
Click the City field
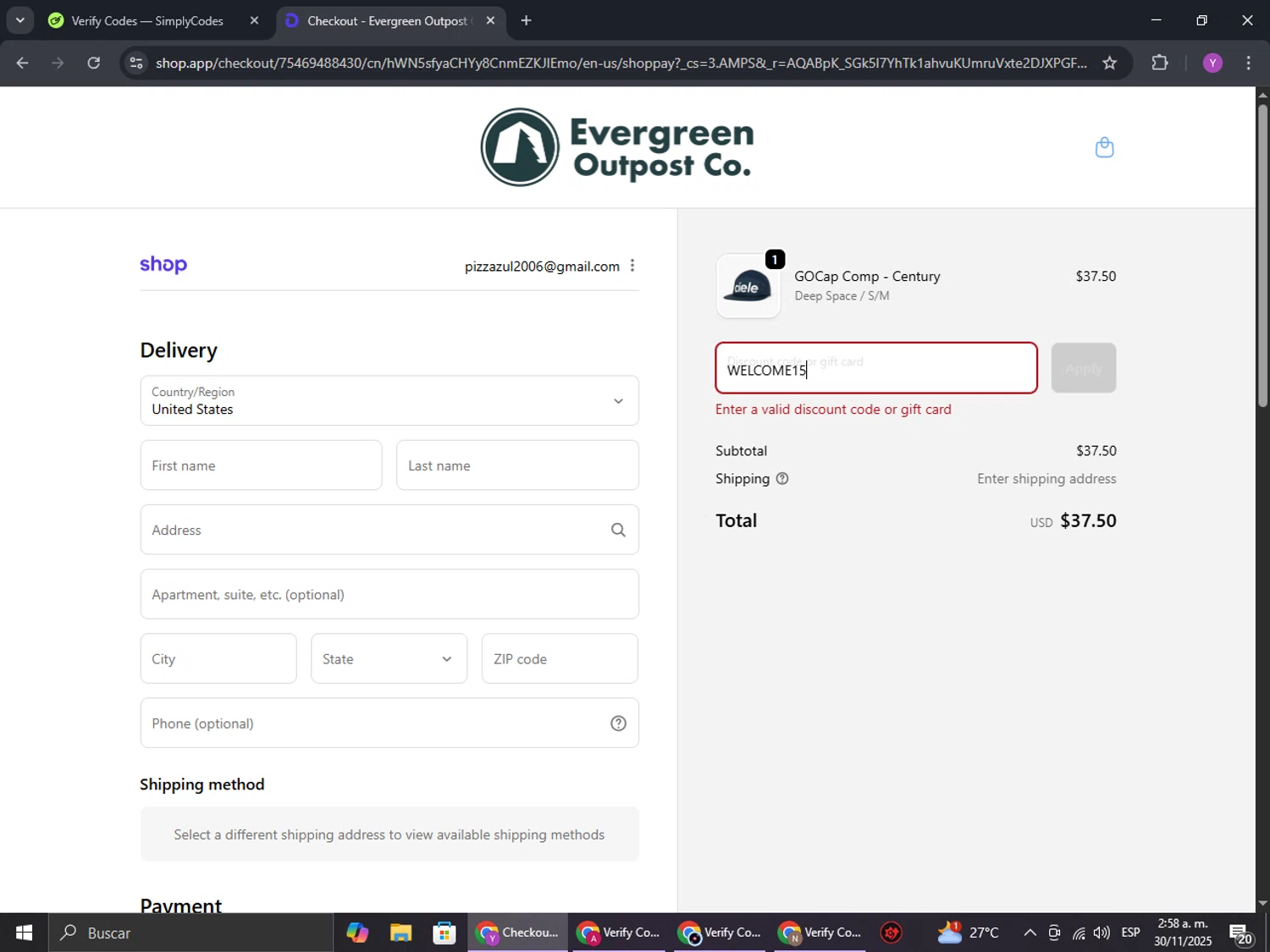click(218, 658)
